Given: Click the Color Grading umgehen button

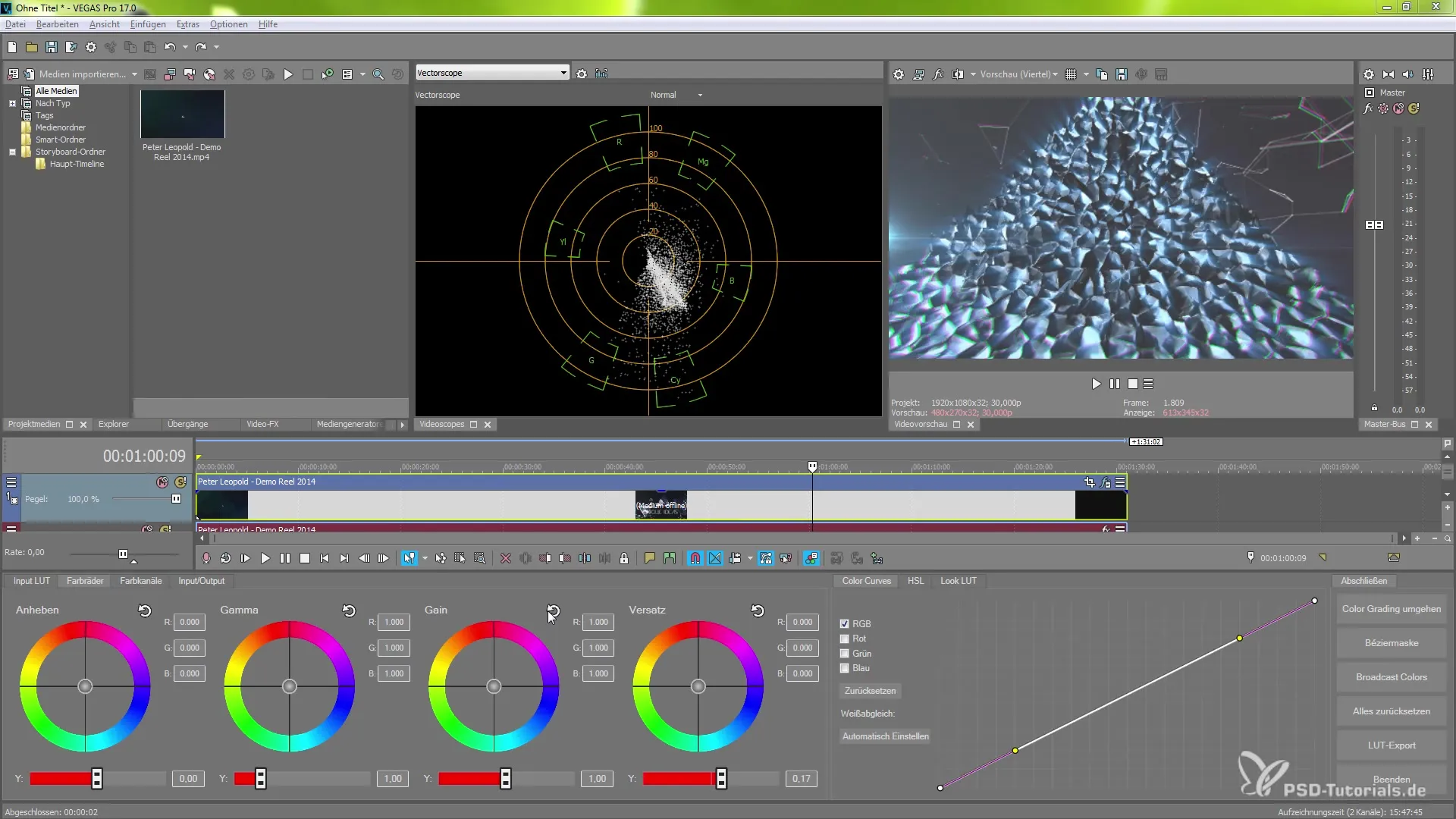Looking at the screenshot, I should tap(1392, 609).
